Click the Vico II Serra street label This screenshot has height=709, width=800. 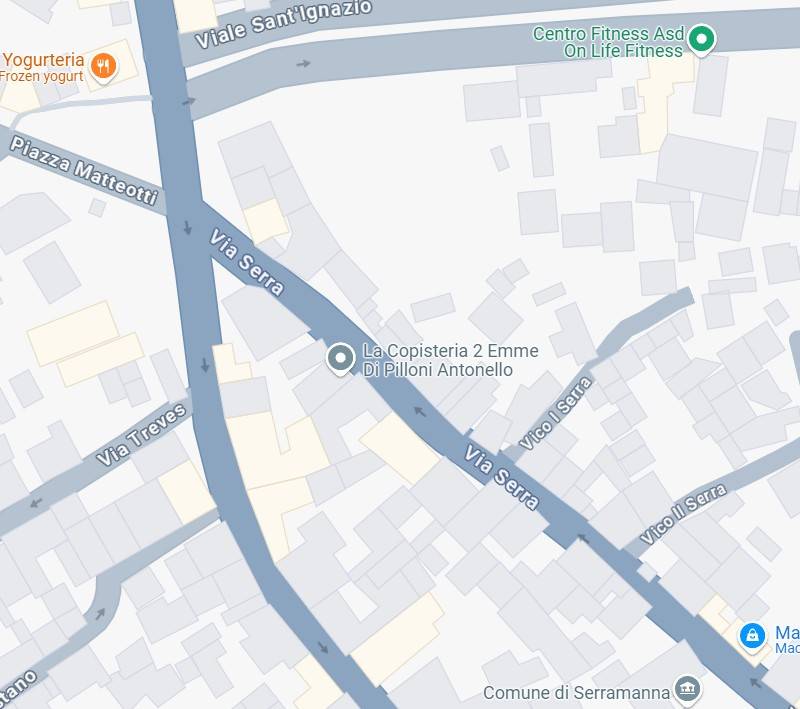683,514
